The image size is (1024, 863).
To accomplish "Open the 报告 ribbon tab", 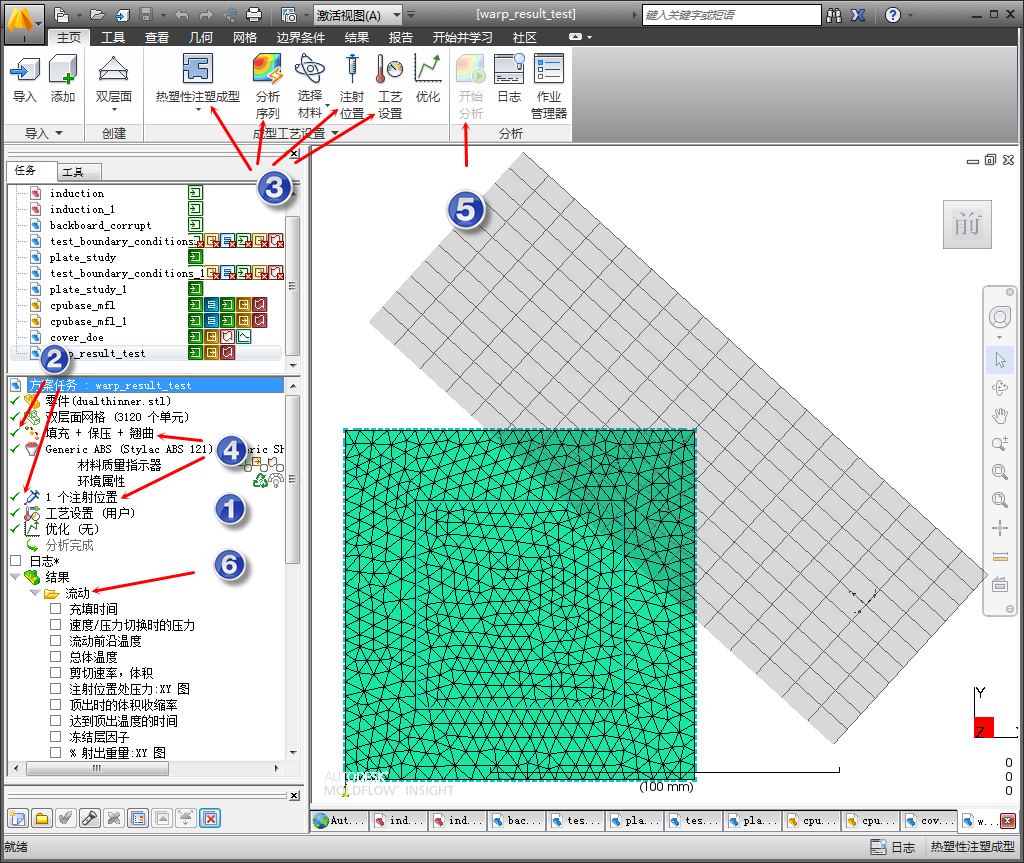I will pos(400,37).
